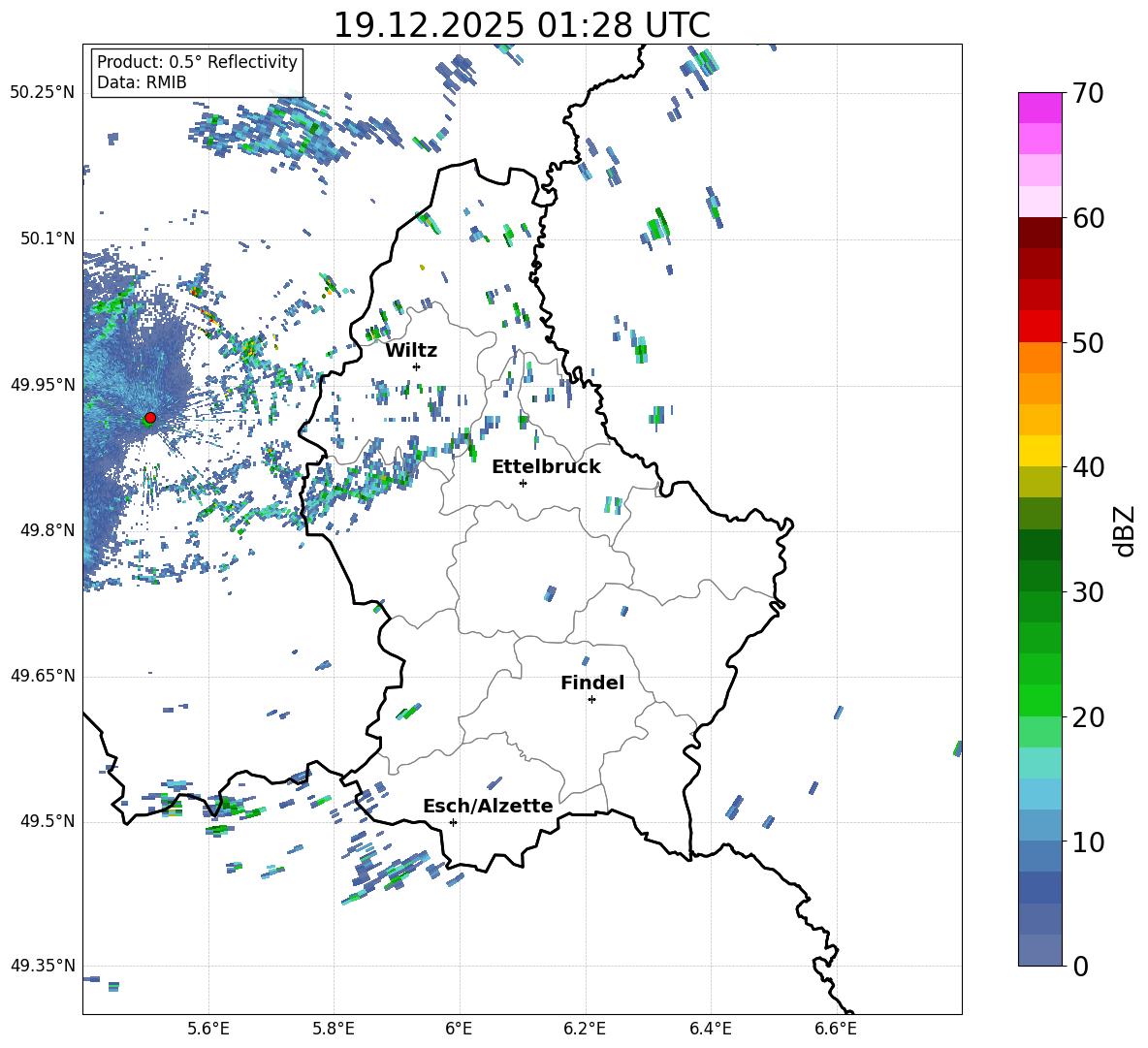Click the Product 0.5° Reflectivity info box
Image resolution: width=1148 pixels, height=1048 pixels.
197,73
